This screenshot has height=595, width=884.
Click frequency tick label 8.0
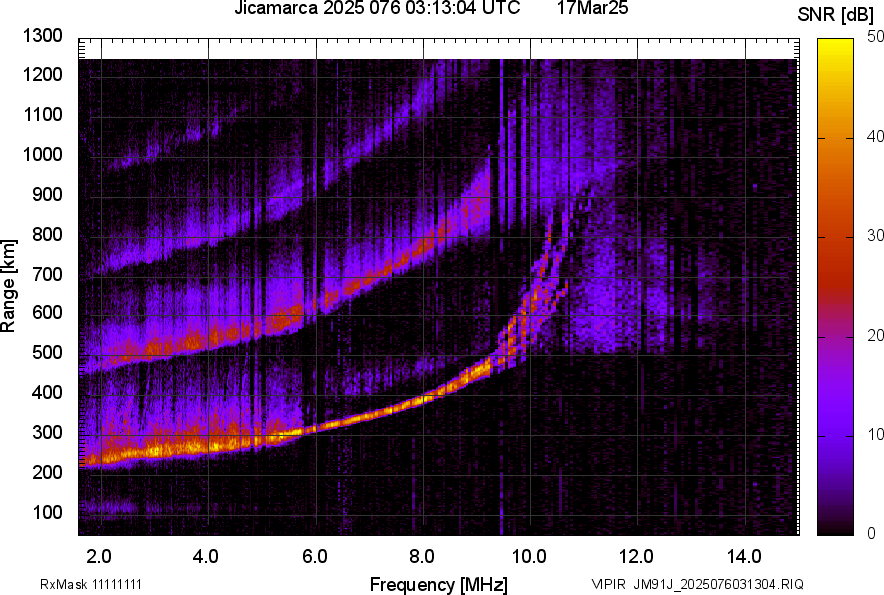click(x=422, y=557)
